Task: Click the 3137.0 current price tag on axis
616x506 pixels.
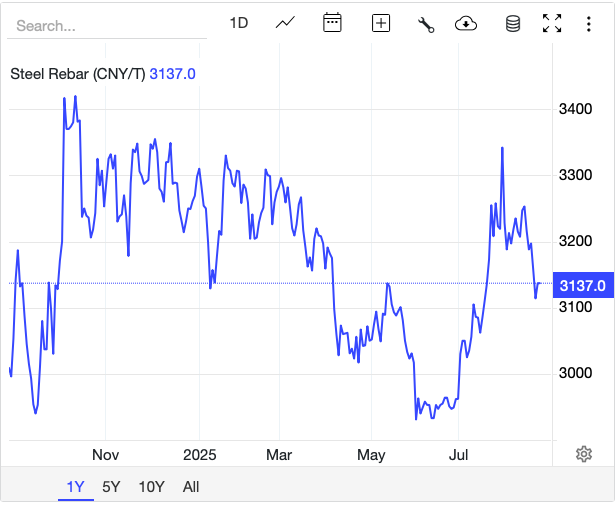Action: [x=581, y=285]
